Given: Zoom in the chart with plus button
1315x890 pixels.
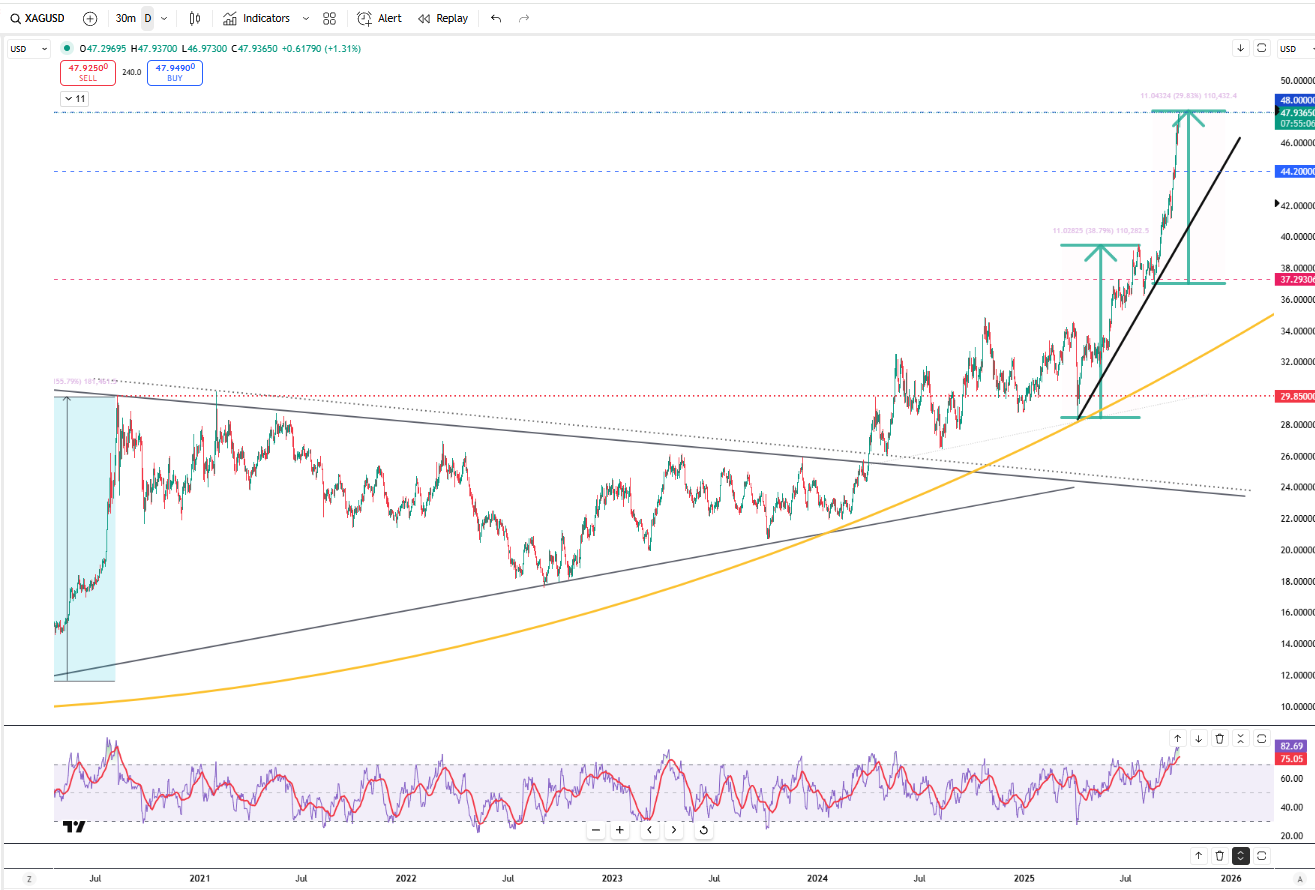Looking at the screenshot, I should point(620,830).
